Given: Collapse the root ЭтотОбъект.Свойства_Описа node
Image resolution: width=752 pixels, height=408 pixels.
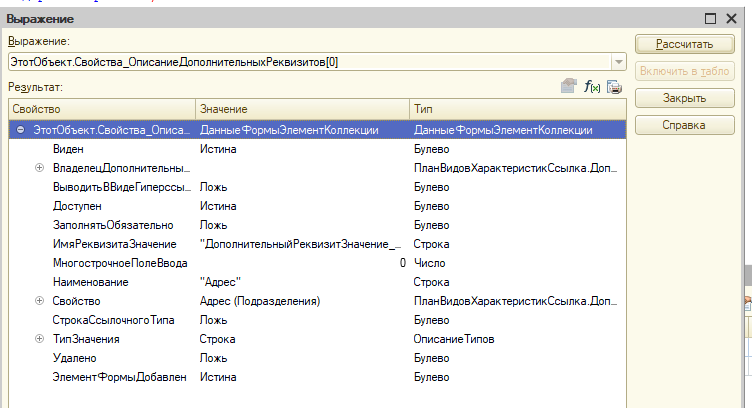Looking at the screenshot, I should (x=21, y=130).
